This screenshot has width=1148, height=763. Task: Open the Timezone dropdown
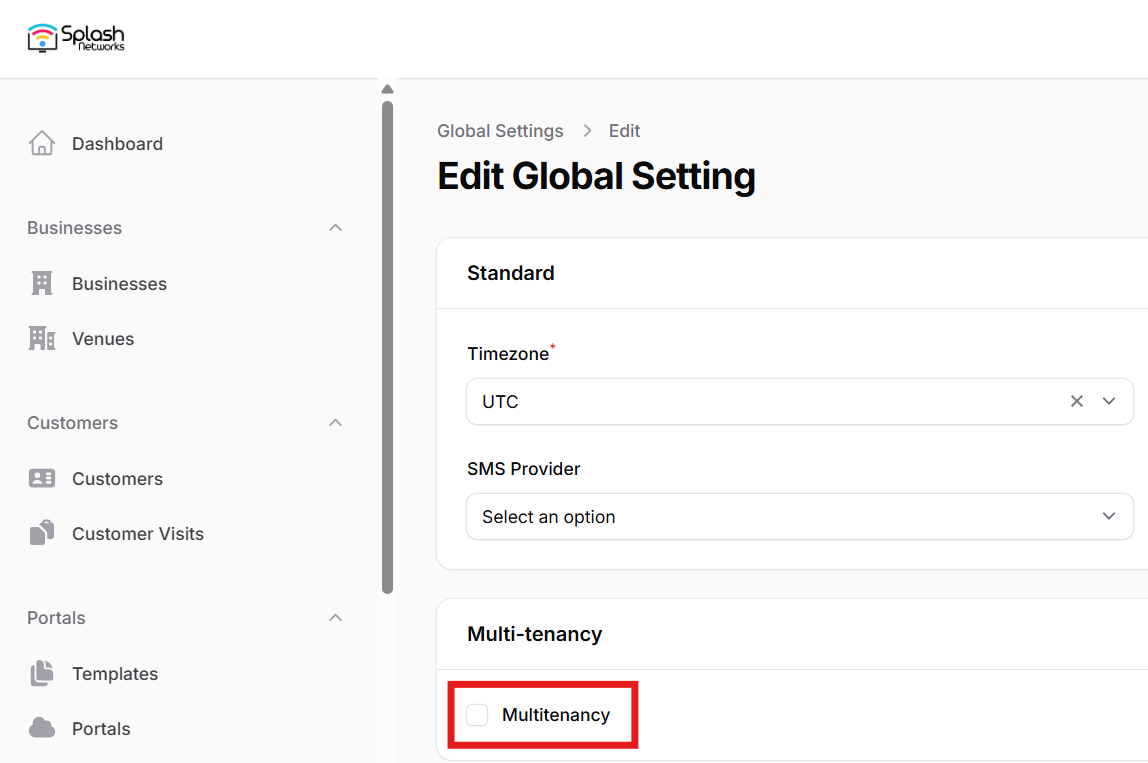pyautogui.click(x=1108, y=401)
